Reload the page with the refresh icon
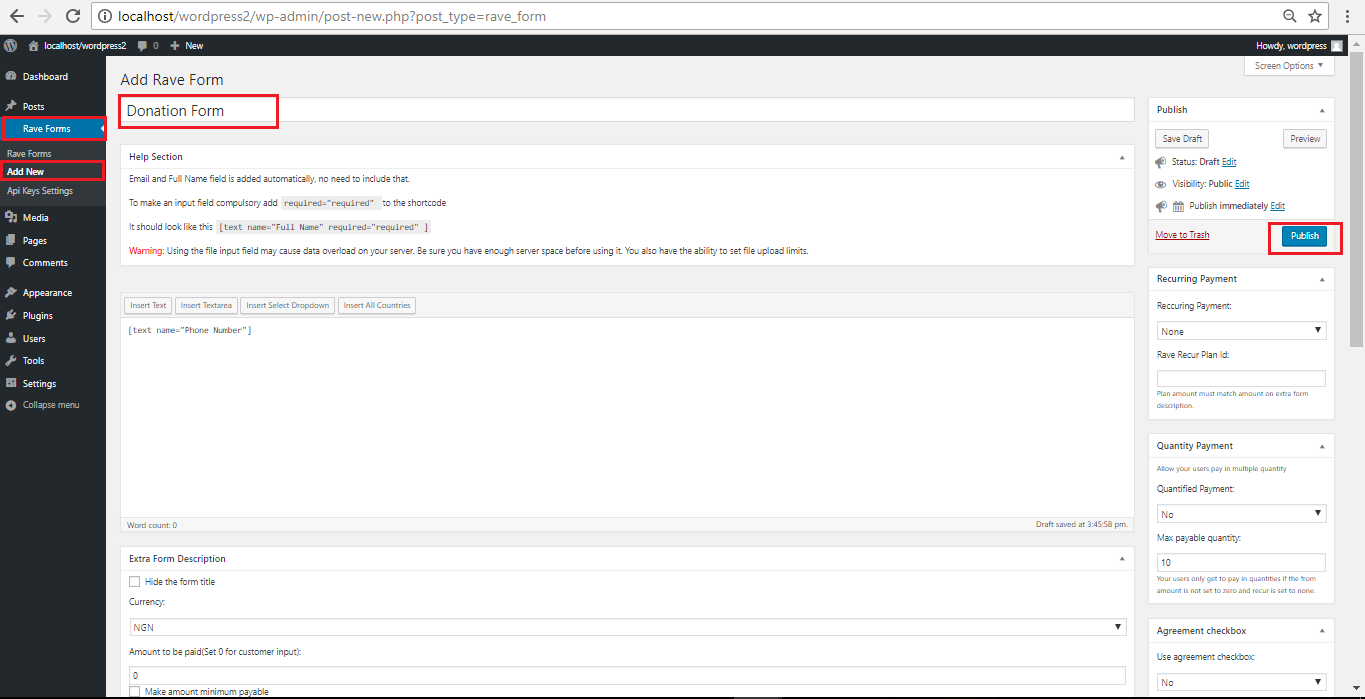 coord(73,16)
